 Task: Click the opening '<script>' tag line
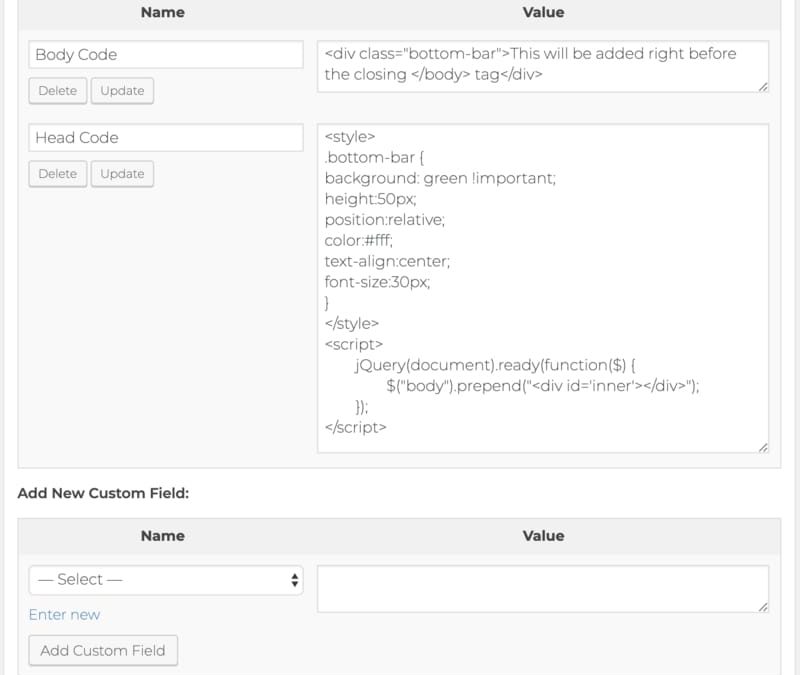(x=354, y=344)
